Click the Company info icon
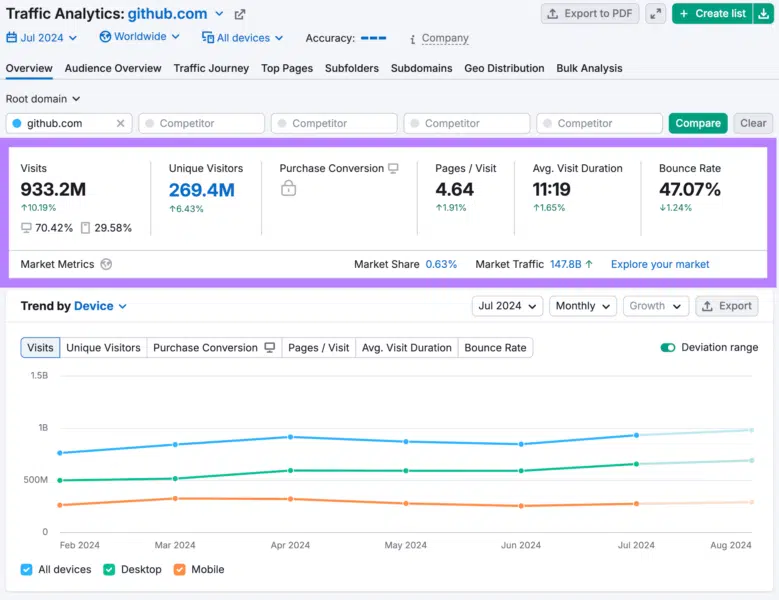Screen dimensions: 779x600 [x=412, y=39]
